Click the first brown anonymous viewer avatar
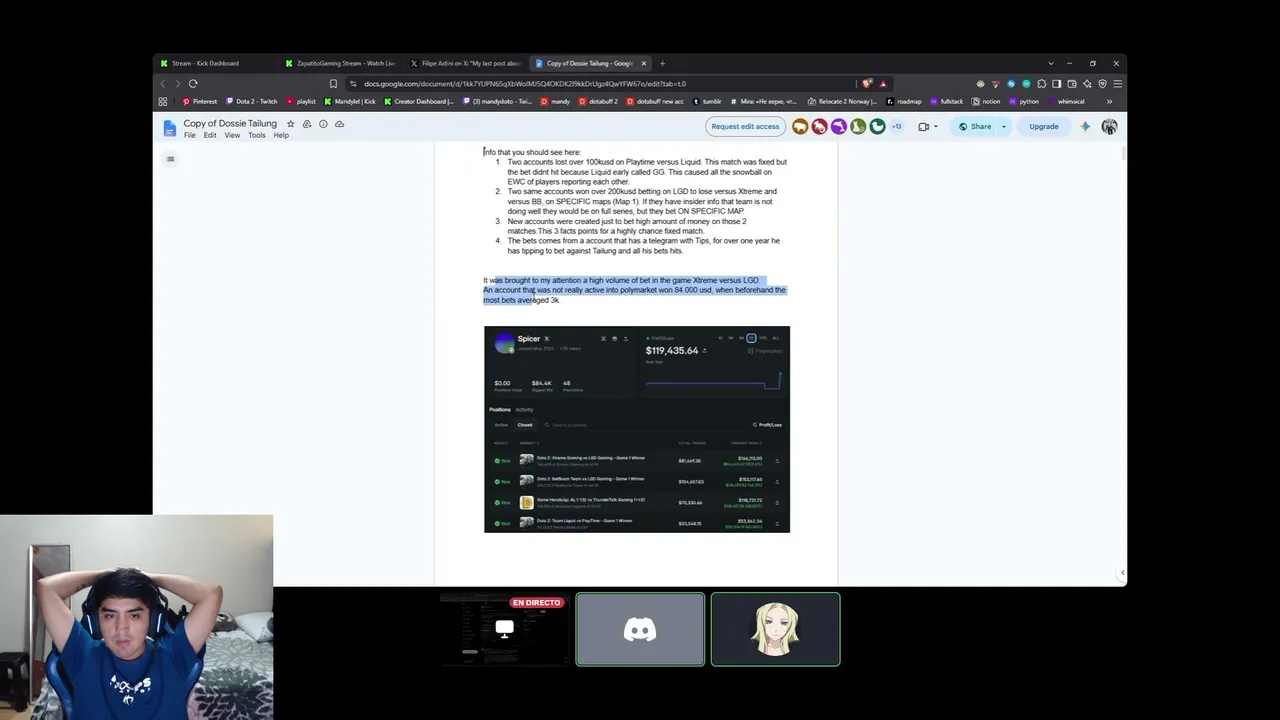This screenshot has width=1280, height=720. coord(800,127)
